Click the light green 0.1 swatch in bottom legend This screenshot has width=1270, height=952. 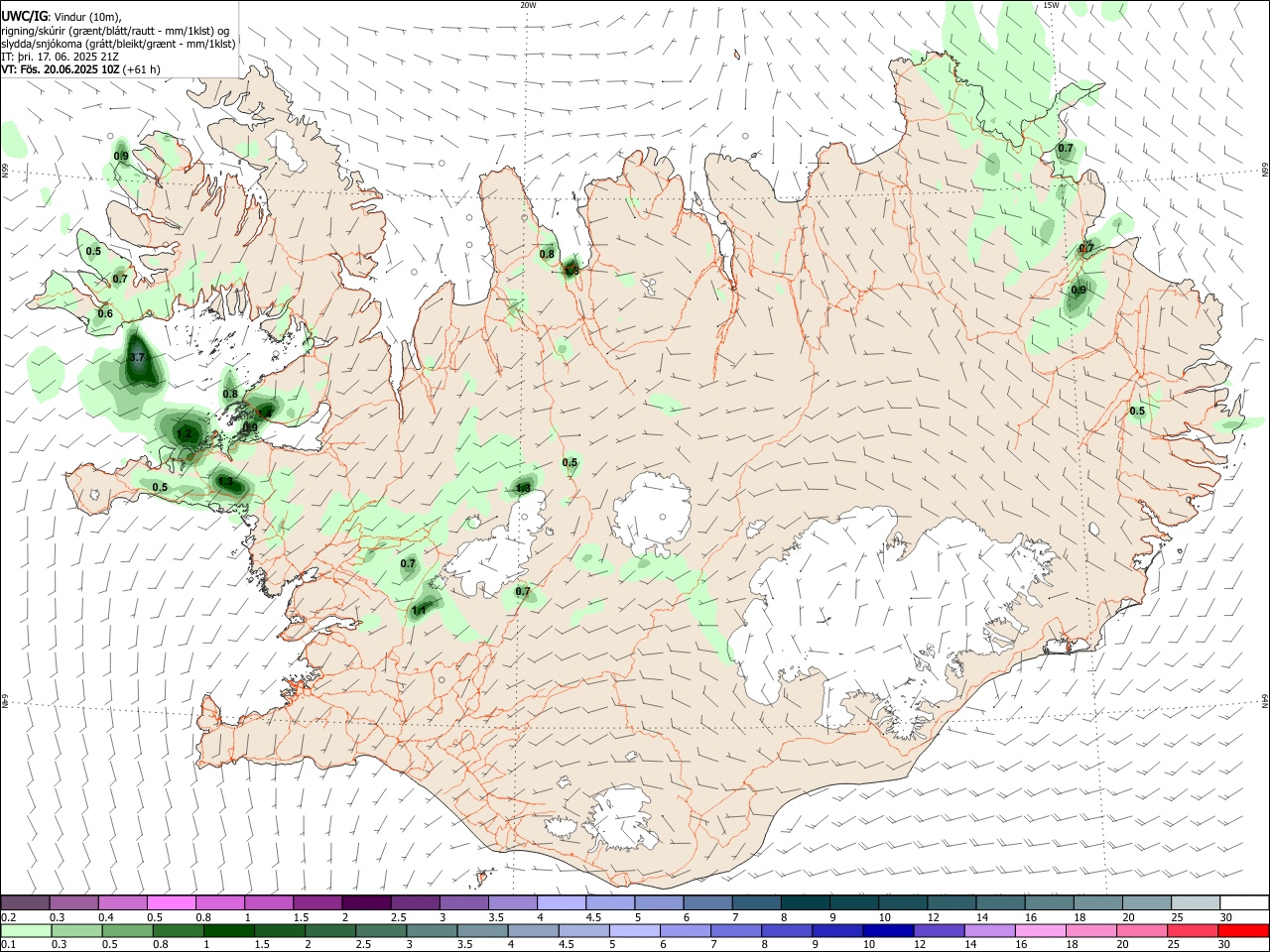point(27,930)
